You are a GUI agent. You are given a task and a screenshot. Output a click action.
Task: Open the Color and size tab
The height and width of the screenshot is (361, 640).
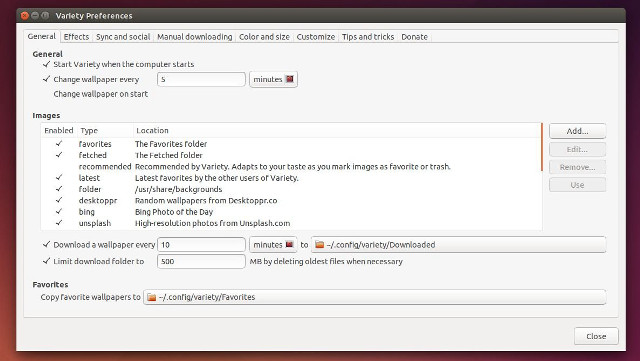point(264,37)
